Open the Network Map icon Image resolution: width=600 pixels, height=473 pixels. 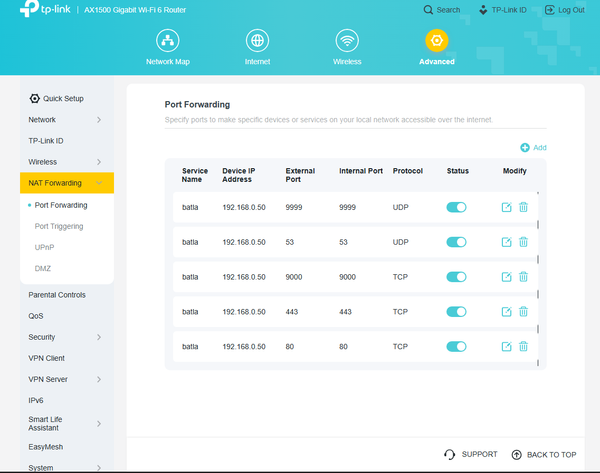(x=168, y=41)
